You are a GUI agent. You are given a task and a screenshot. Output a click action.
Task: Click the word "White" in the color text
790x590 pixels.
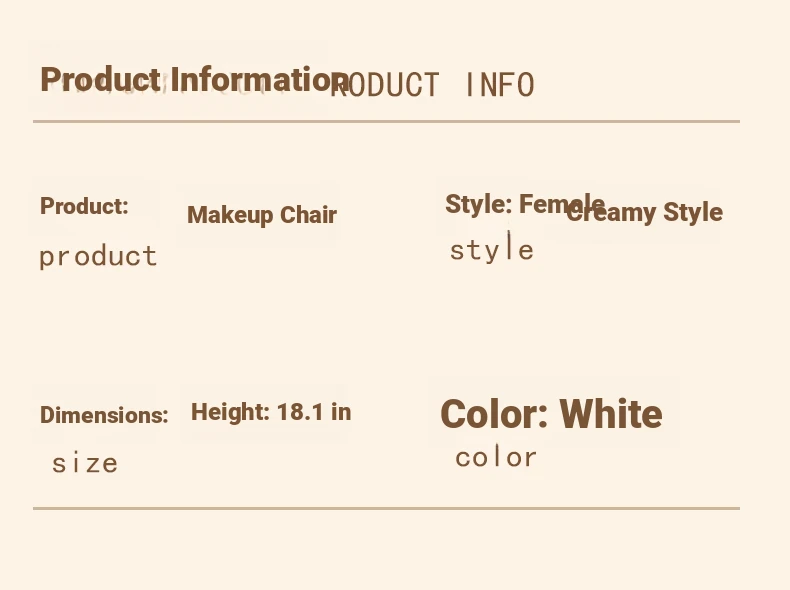[610, 414]
